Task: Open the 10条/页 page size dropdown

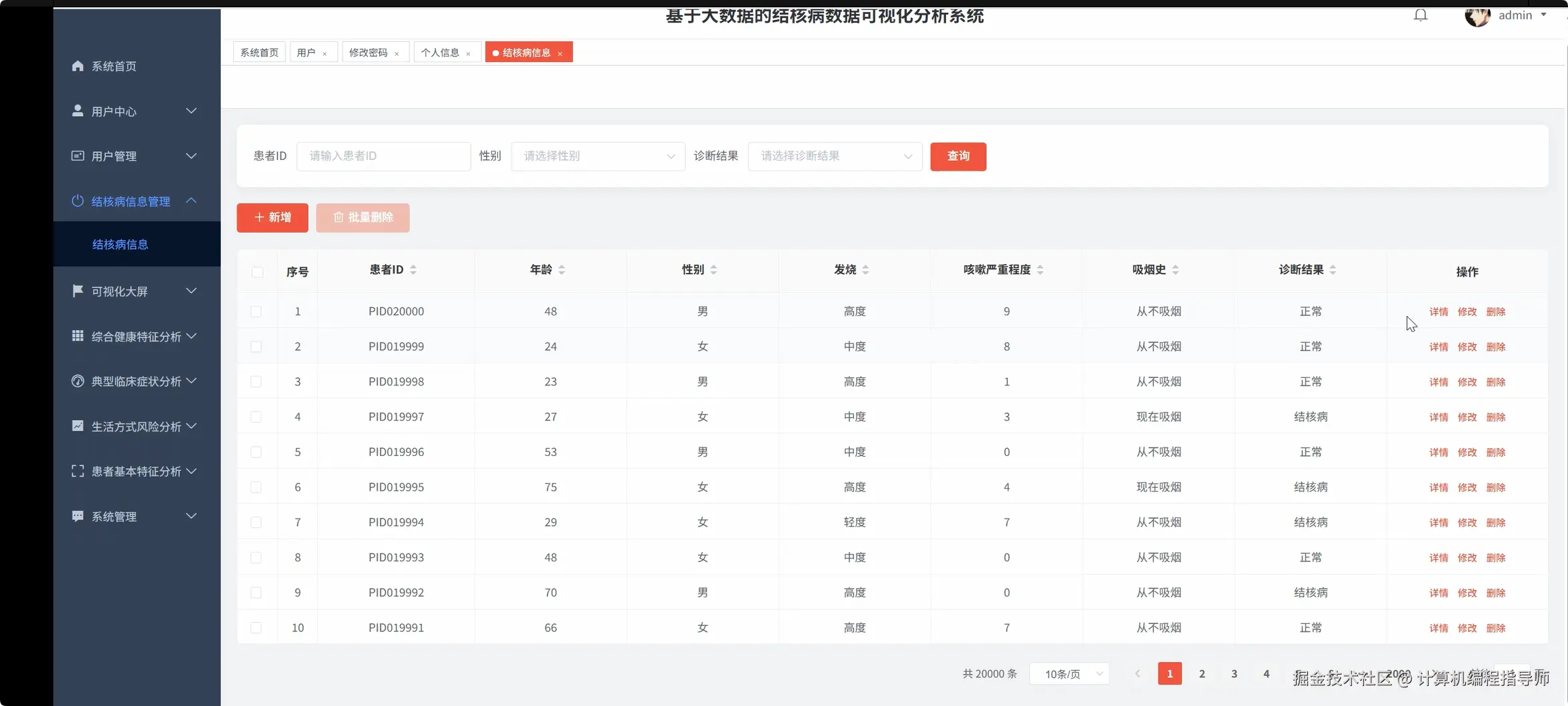Action: coord(1069,674)
